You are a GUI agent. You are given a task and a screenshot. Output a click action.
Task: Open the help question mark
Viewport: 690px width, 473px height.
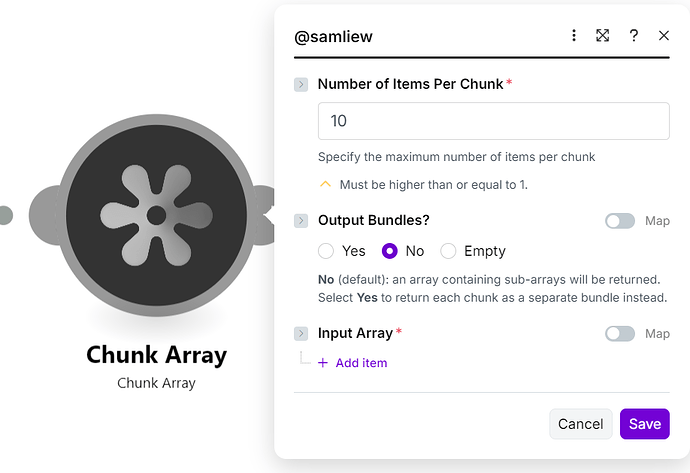[x=634, y=35]
